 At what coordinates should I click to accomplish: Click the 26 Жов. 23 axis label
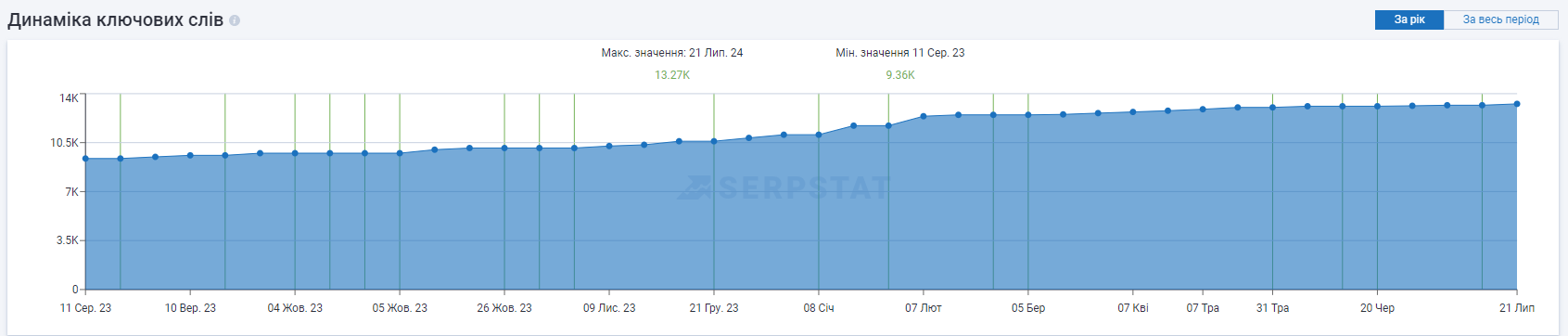504,308
